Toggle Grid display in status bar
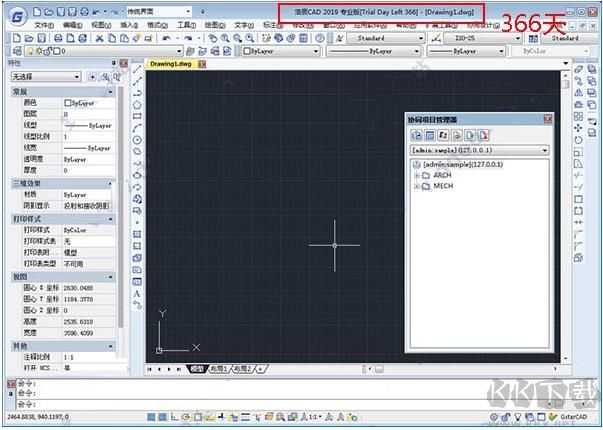The width and height of the screenshot is (603, 430). (x=163, y=417)
